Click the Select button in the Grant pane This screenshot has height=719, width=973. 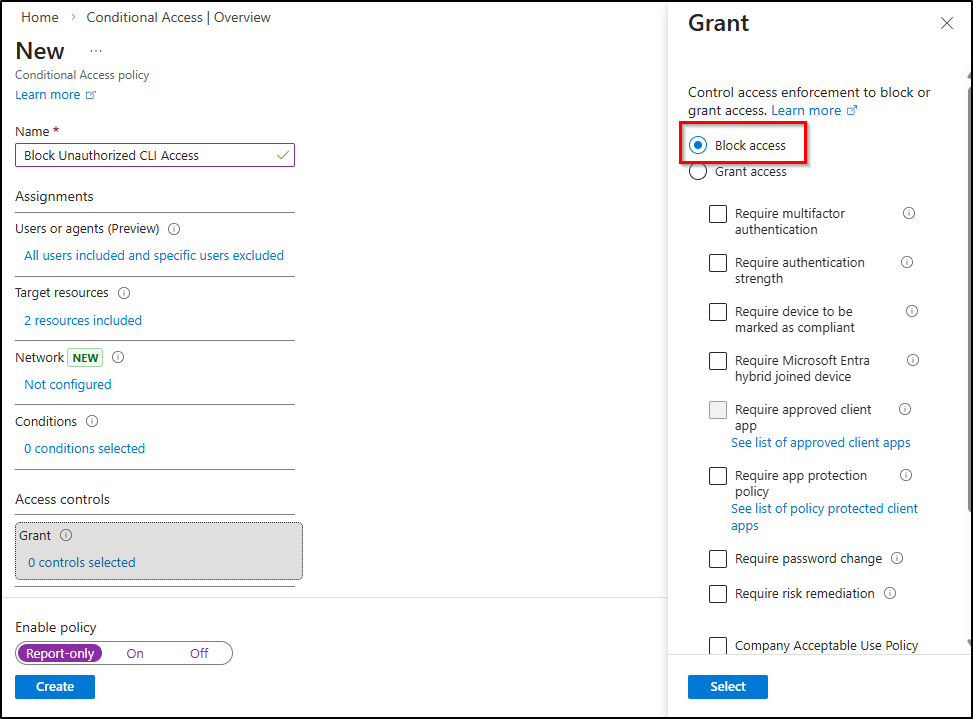click(x=727, y=687)
